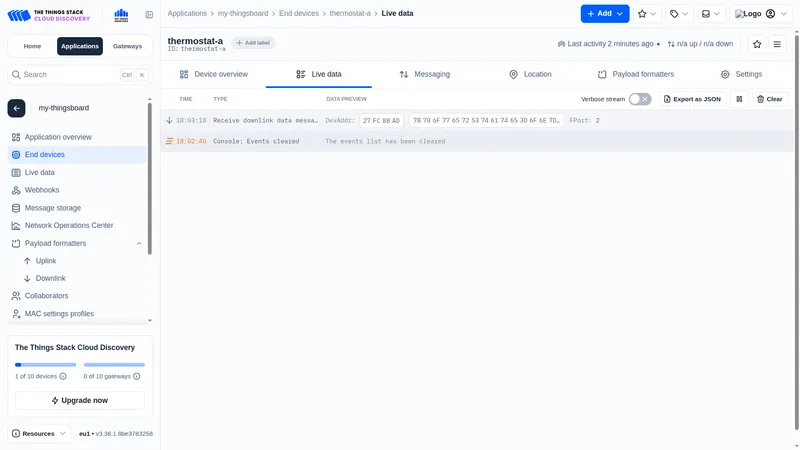Screen dimensions: 800x450
Task: Click the gateways usage progress bar
Action: click(114, 365)
